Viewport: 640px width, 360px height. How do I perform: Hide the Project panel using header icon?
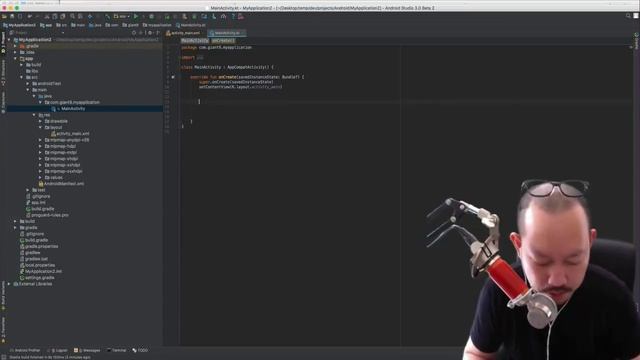click(158, 33)
